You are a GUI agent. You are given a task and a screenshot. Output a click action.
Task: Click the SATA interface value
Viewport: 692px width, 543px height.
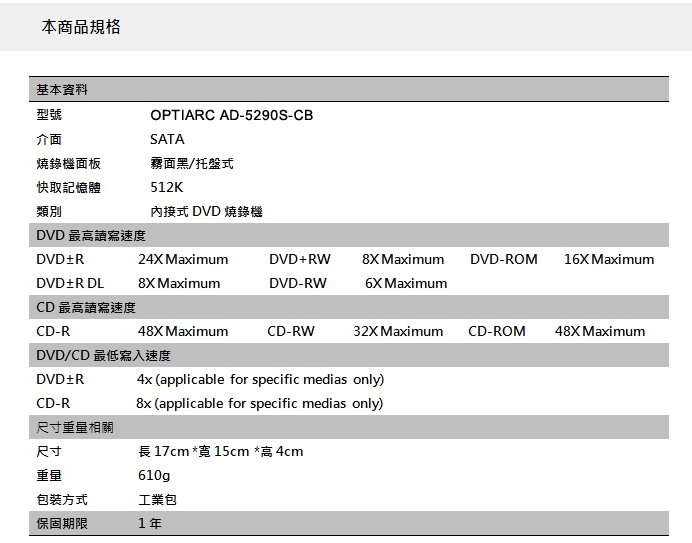coord(167,139)
